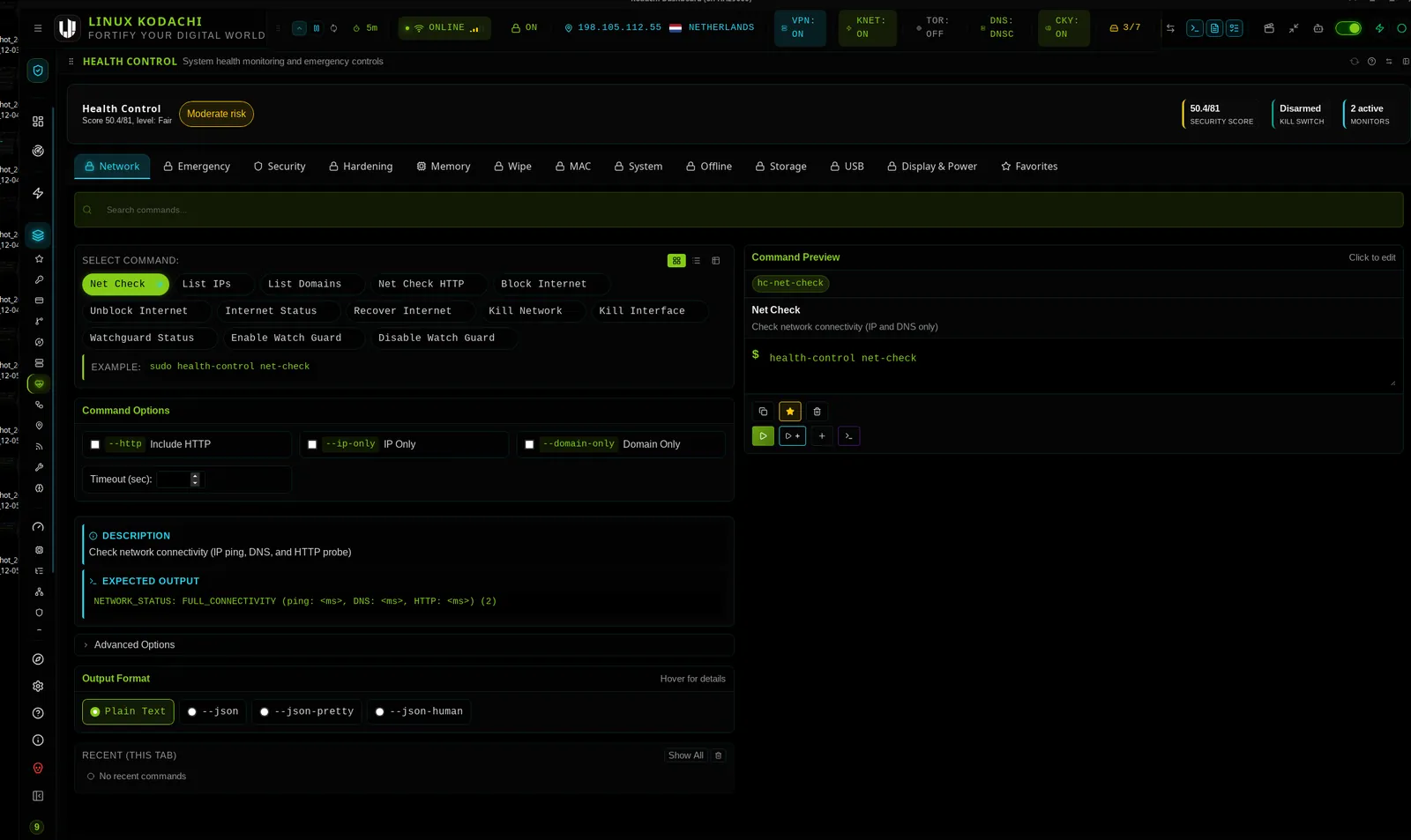1411x840 pixels.
Task: Toggle the green switch in top bar
Action: click(x=1348, y=28)
